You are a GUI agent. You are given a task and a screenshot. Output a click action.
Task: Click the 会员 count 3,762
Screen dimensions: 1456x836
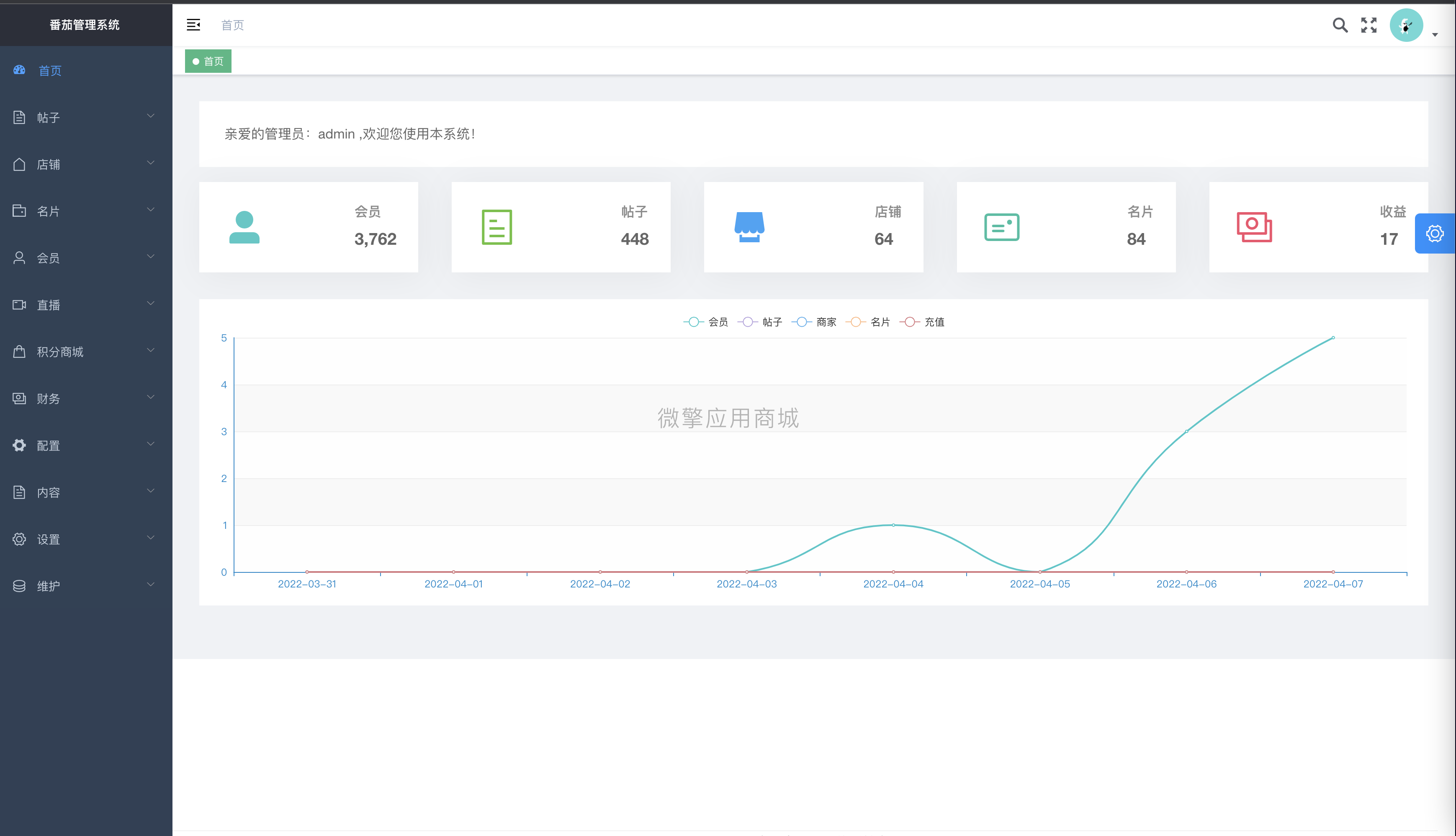click(376, 239)
